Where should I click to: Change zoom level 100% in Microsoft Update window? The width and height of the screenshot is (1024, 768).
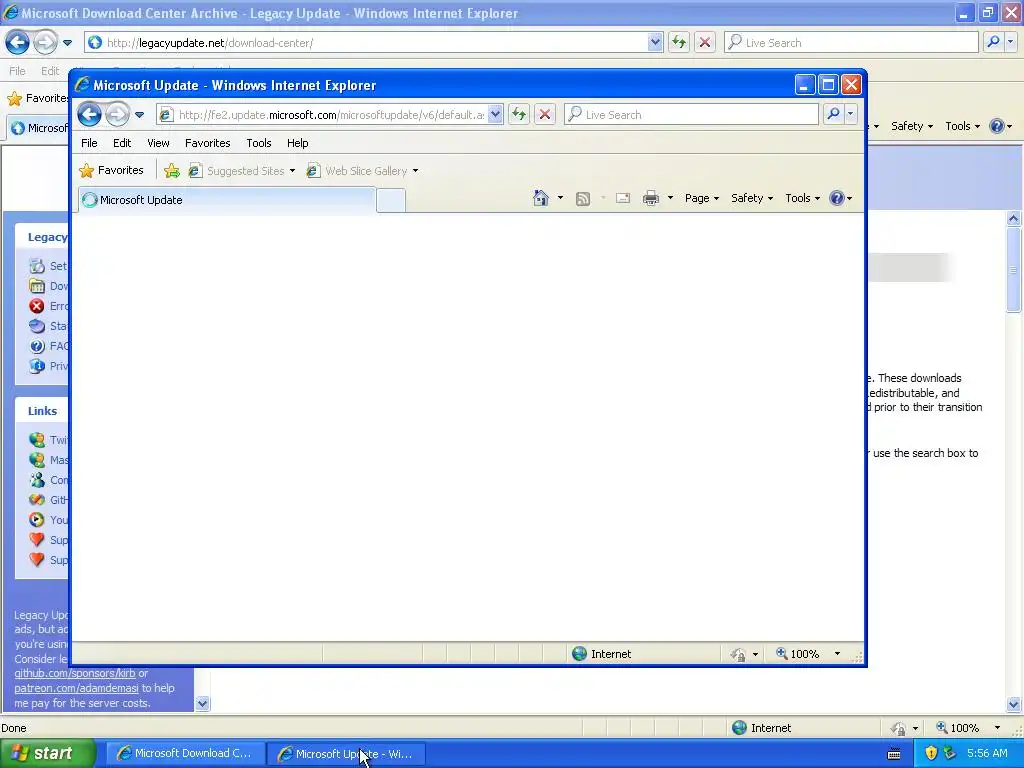(x=797, y=654)
